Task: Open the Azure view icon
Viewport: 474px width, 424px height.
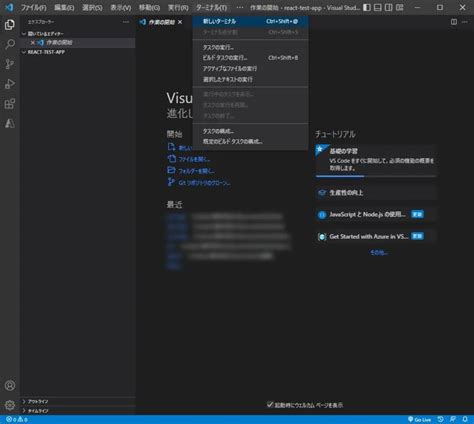Action: tap(10, 123)
